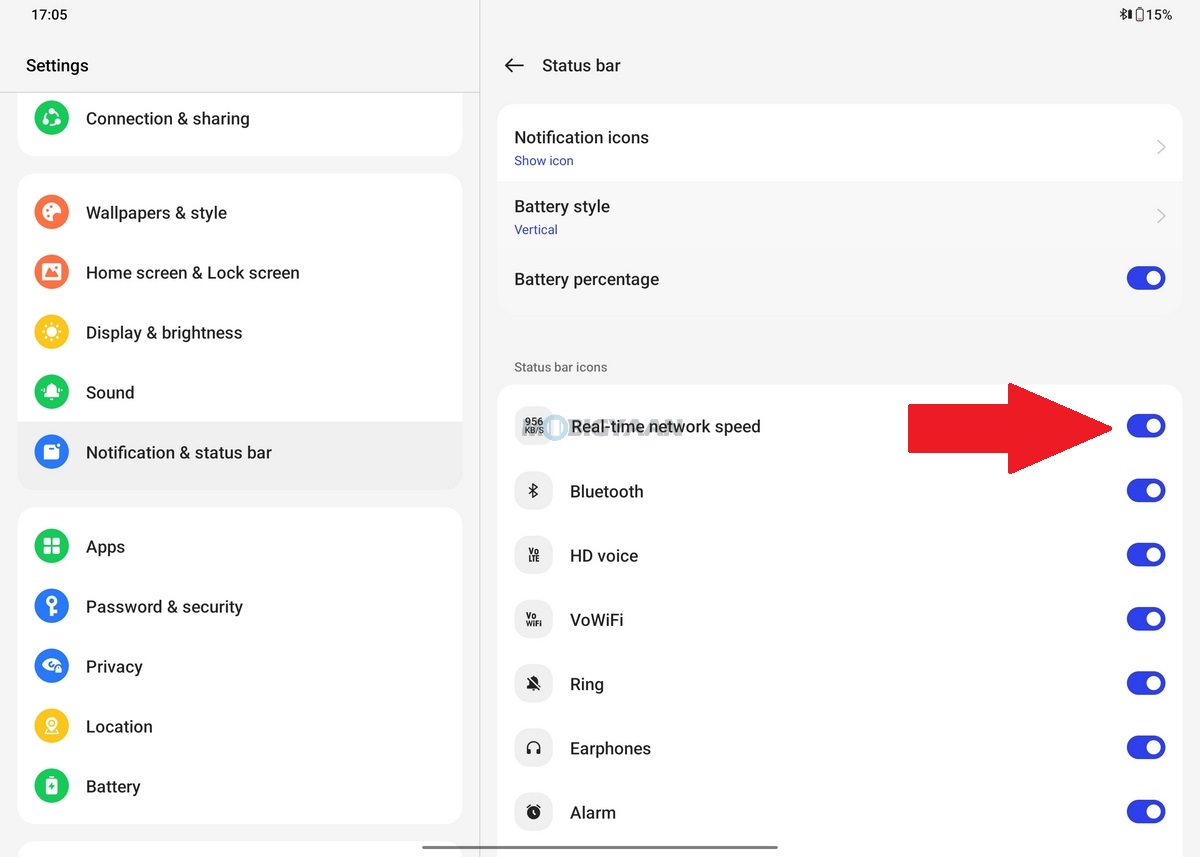Tap the Earphones headphone icon
The image size is (1200, 857).
pyautogui.click(x=533, y=748)
